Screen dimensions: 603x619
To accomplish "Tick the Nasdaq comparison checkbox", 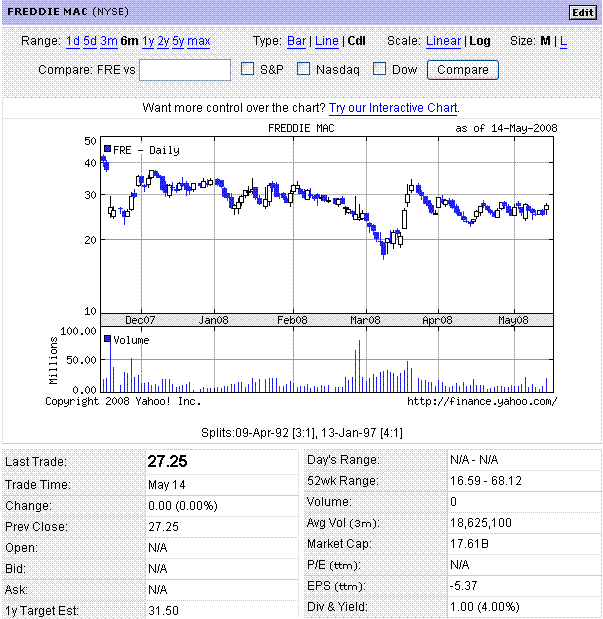I will 304,70.
